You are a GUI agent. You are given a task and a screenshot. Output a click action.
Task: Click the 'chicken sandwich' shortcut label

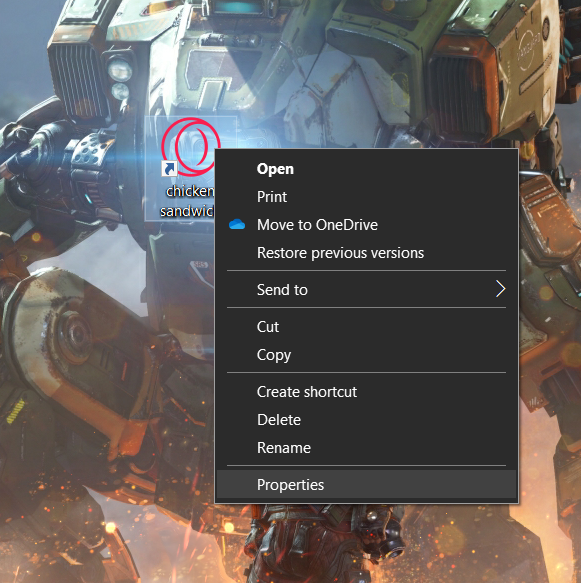tap(187, 201)
